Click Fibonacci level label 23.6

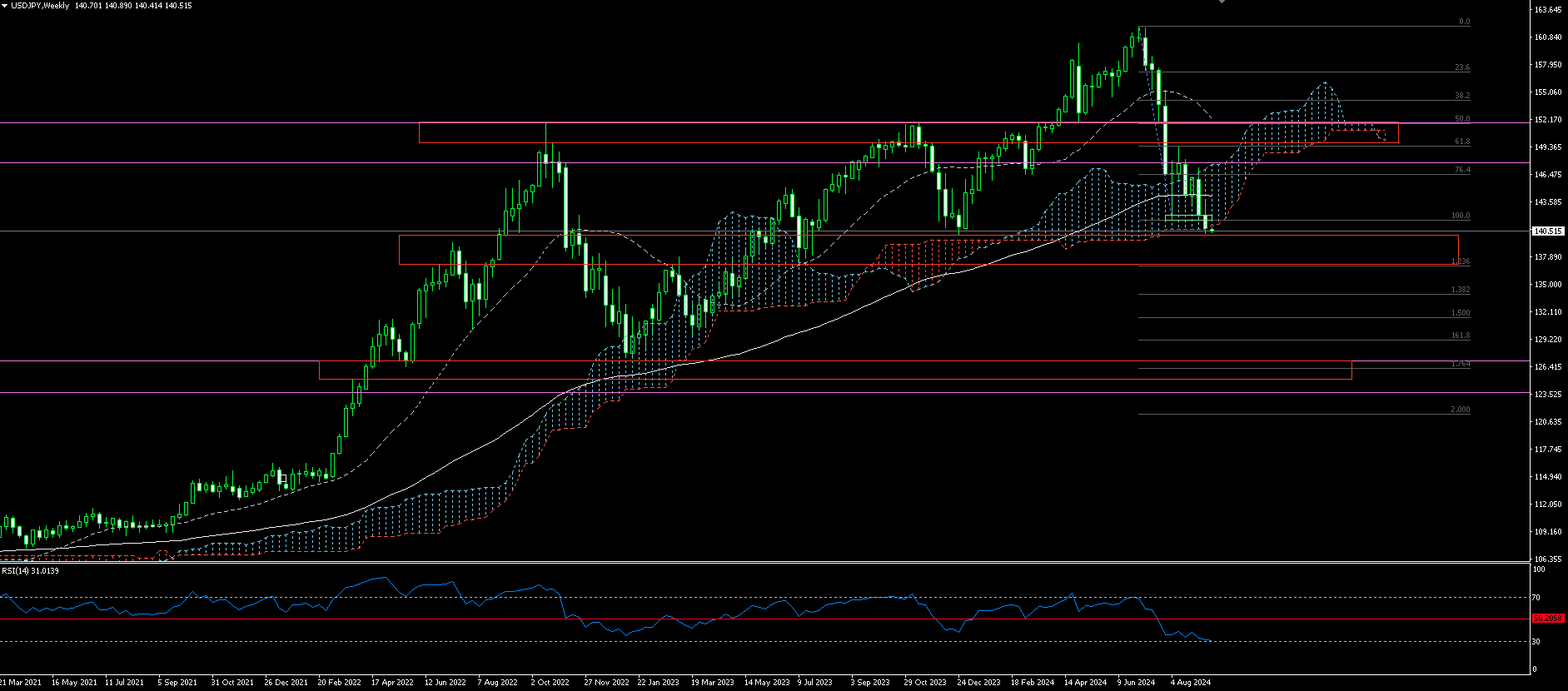1462,67
